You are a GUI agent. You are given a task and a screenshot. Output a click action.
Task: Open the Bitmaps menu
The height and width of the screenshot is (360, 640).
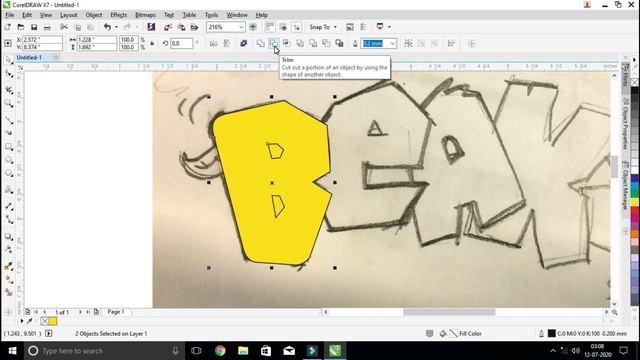pyautogui.click(x=145, y=15)
